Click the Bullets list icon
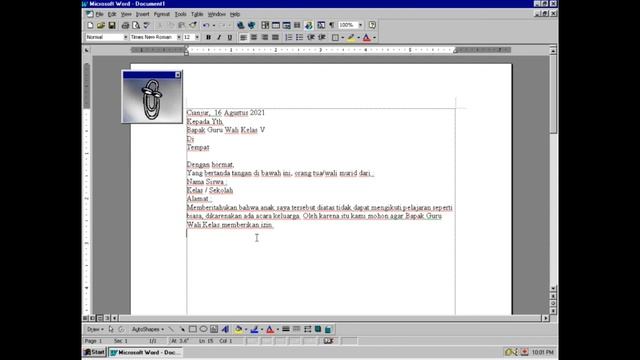This screenshot has width=640, height=360. point(299,38)
